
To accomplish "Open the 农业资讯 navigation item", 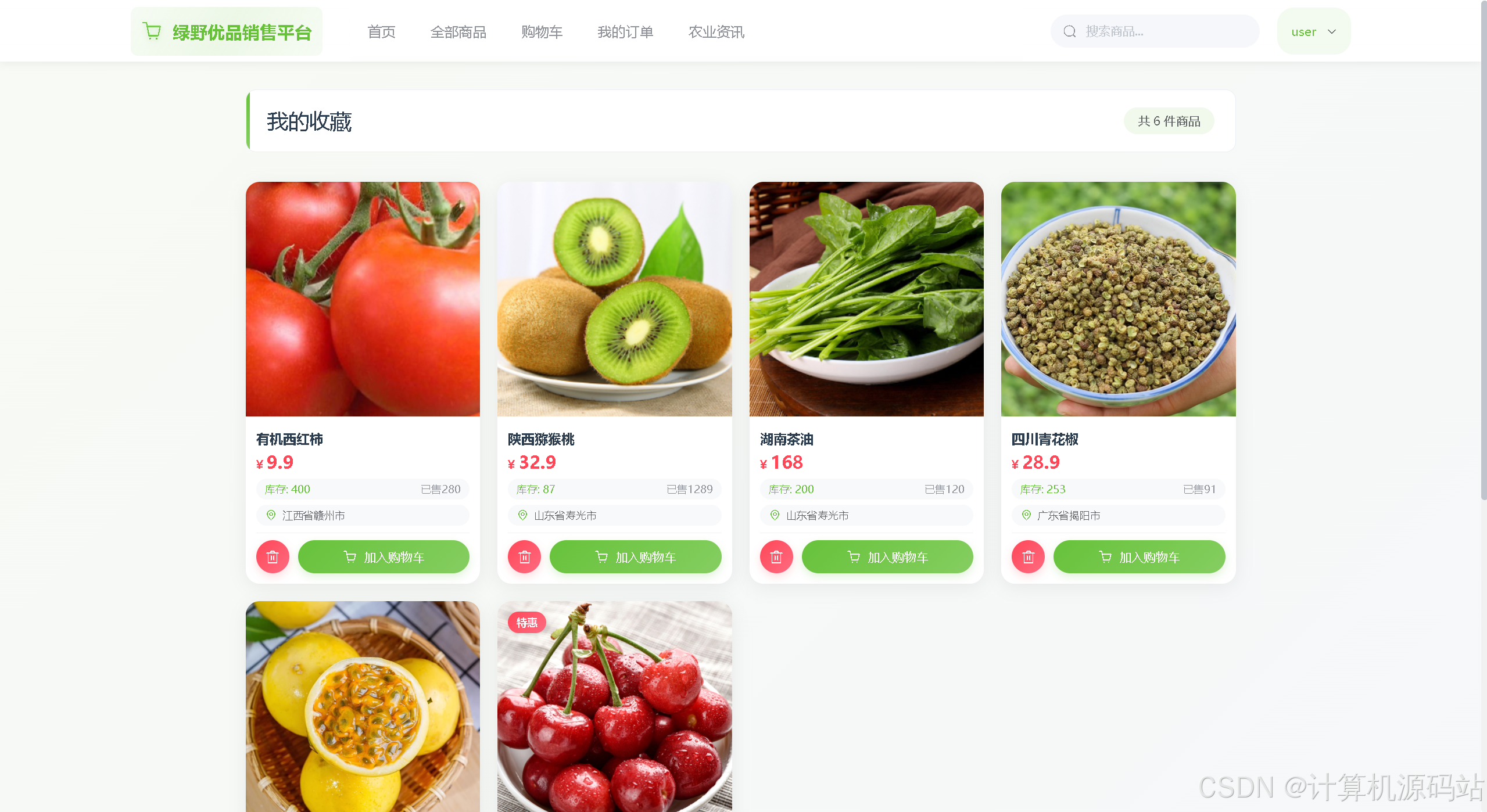I will point(716,32).
